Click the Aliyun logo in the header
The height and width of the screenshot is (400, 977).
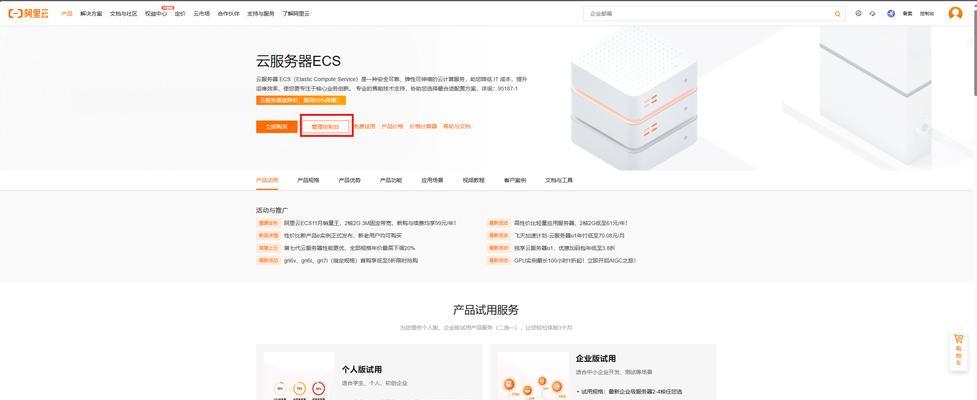point(28,13)
